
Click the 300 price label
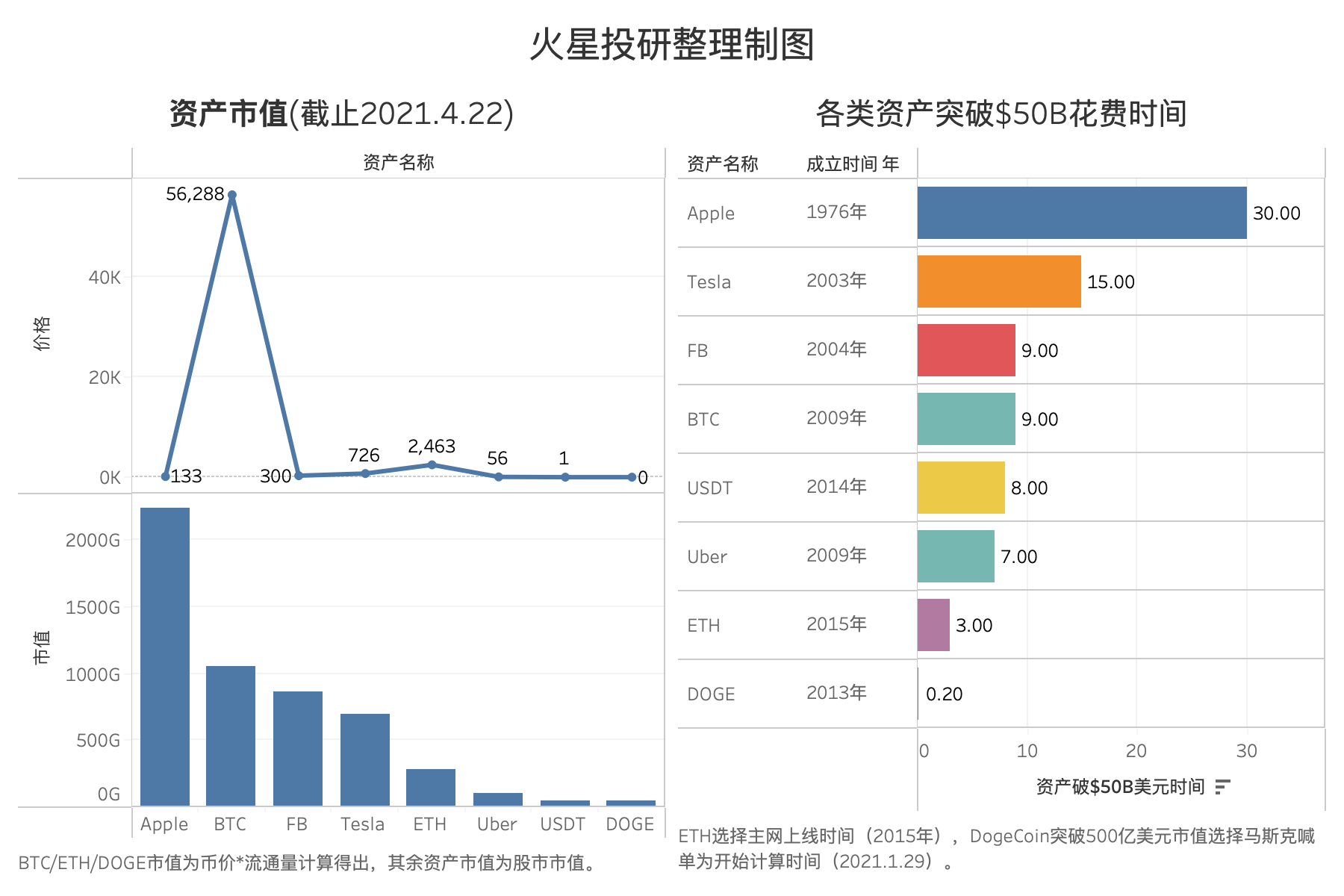(276, 476)
